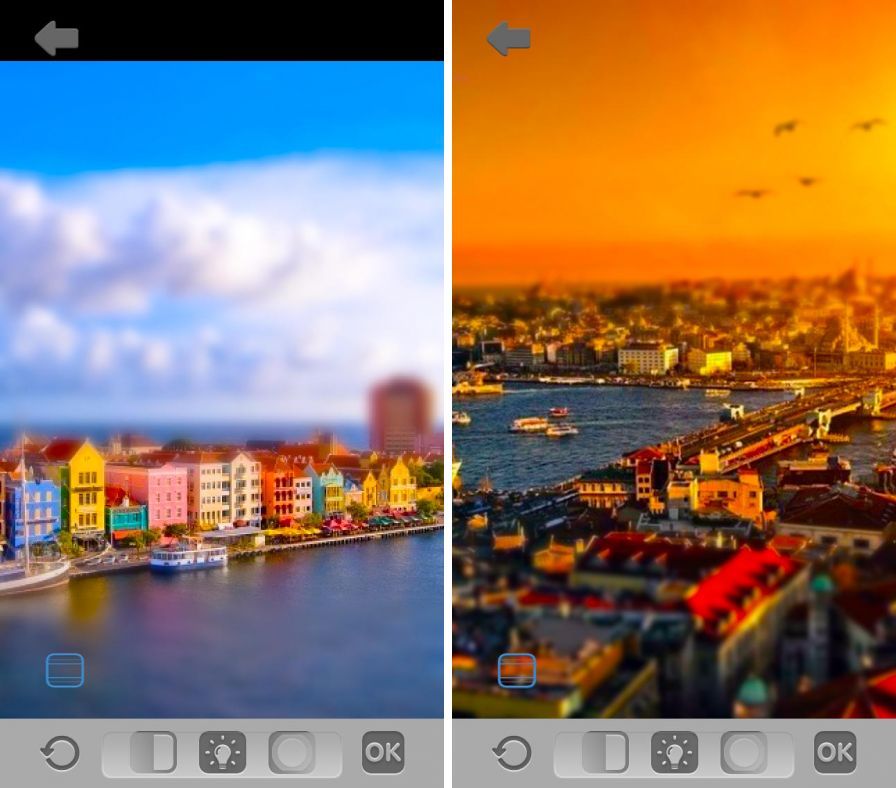896x788 pixels.
Task: Tap the white ferry boat docked at the waterfront
Action: (188, 555)
